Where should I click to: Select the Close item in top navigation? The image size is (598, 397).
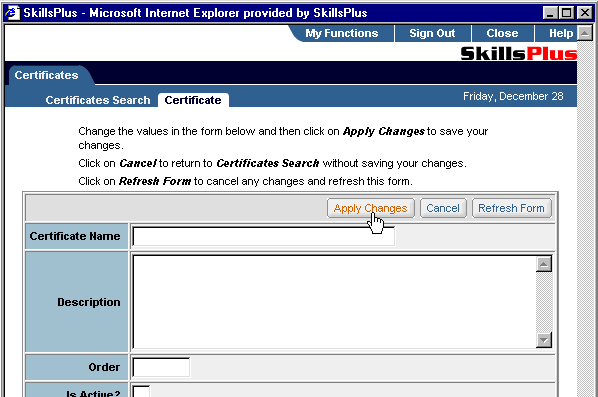point(502,34)
